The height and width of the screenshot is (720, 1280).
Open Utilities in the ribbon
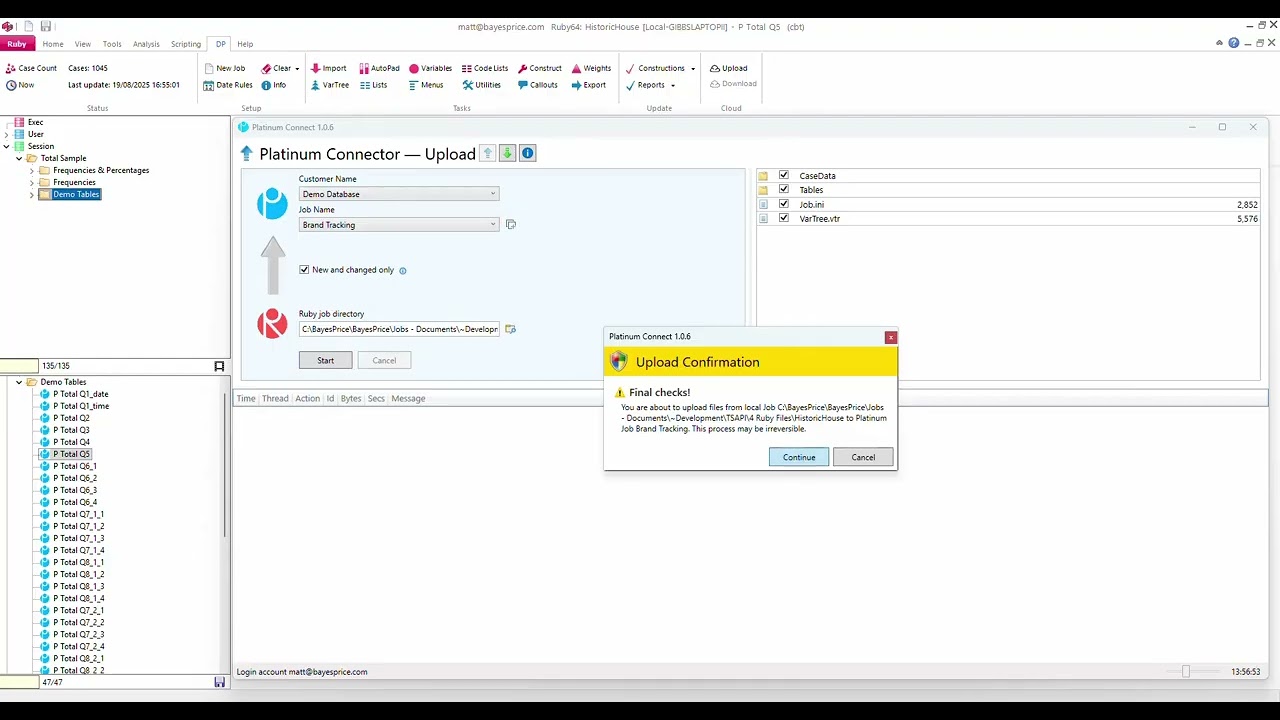point(482,85)
